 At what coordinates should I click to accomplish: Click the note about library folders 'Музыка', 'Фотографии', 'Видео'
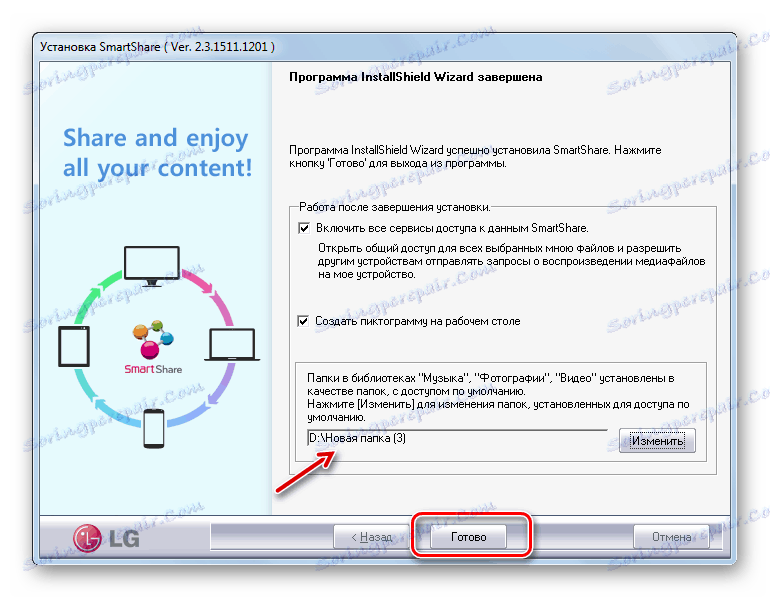pos(498,398)
